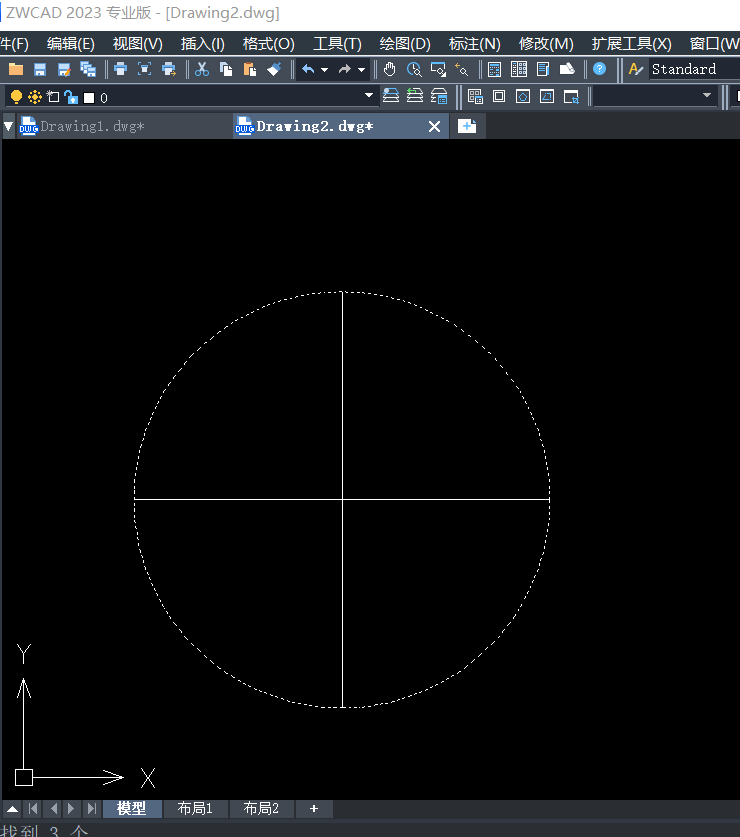Jump to first layout tab arrow
The image size is (740, 837).
[33, 809]
